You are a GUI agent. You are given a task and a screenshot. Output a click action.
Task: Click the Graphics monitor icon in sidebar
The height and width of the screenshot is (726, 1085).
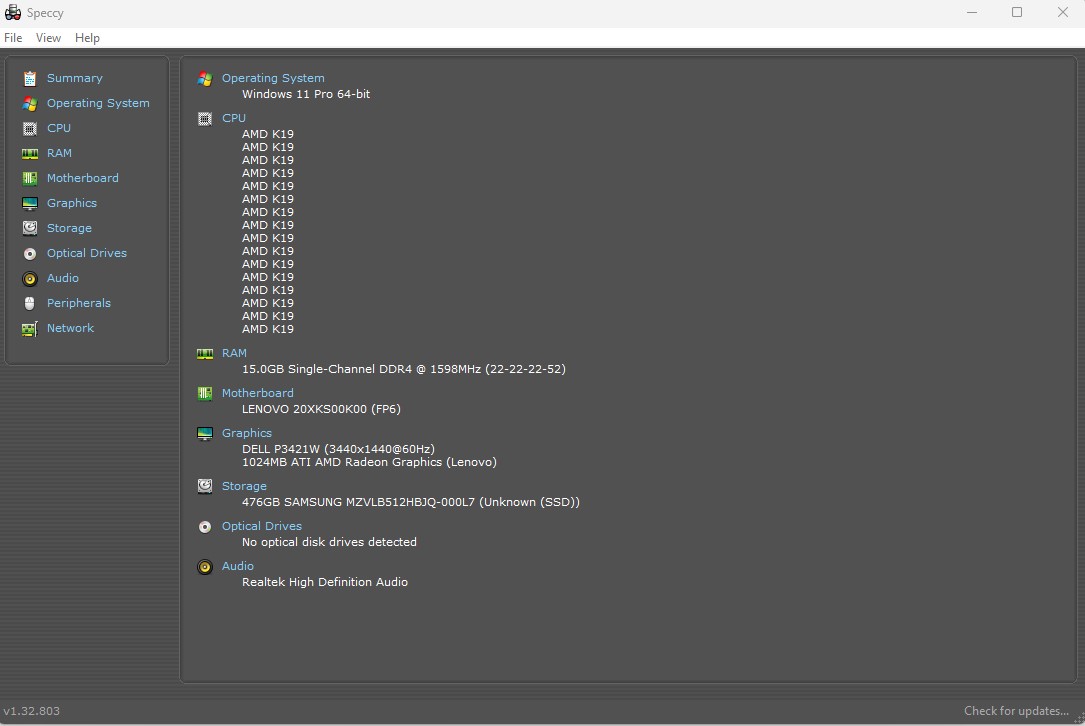[x=30, y=203]
